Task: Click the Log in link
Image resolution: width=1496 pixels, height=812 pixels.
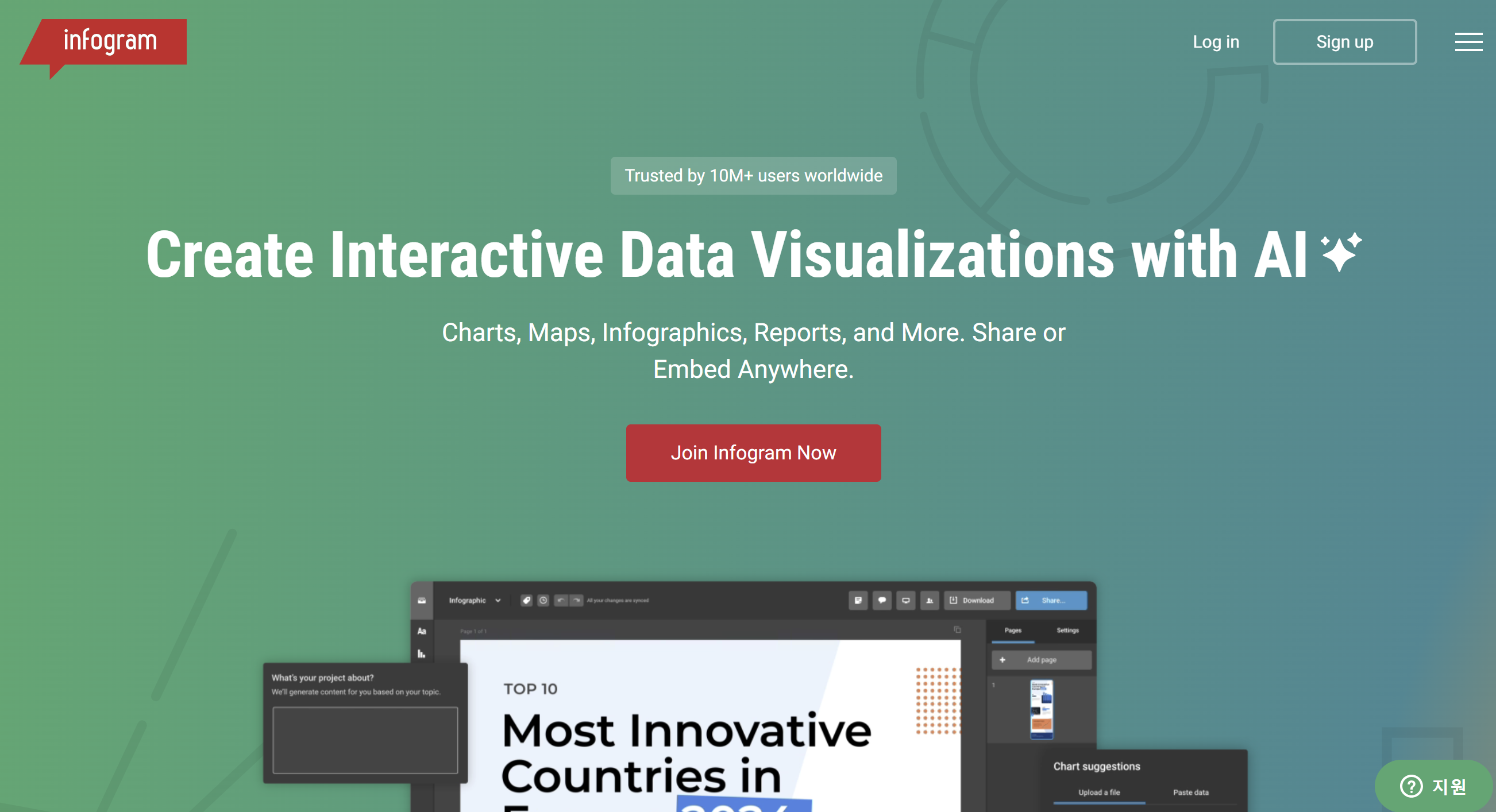Action: 1216,42
